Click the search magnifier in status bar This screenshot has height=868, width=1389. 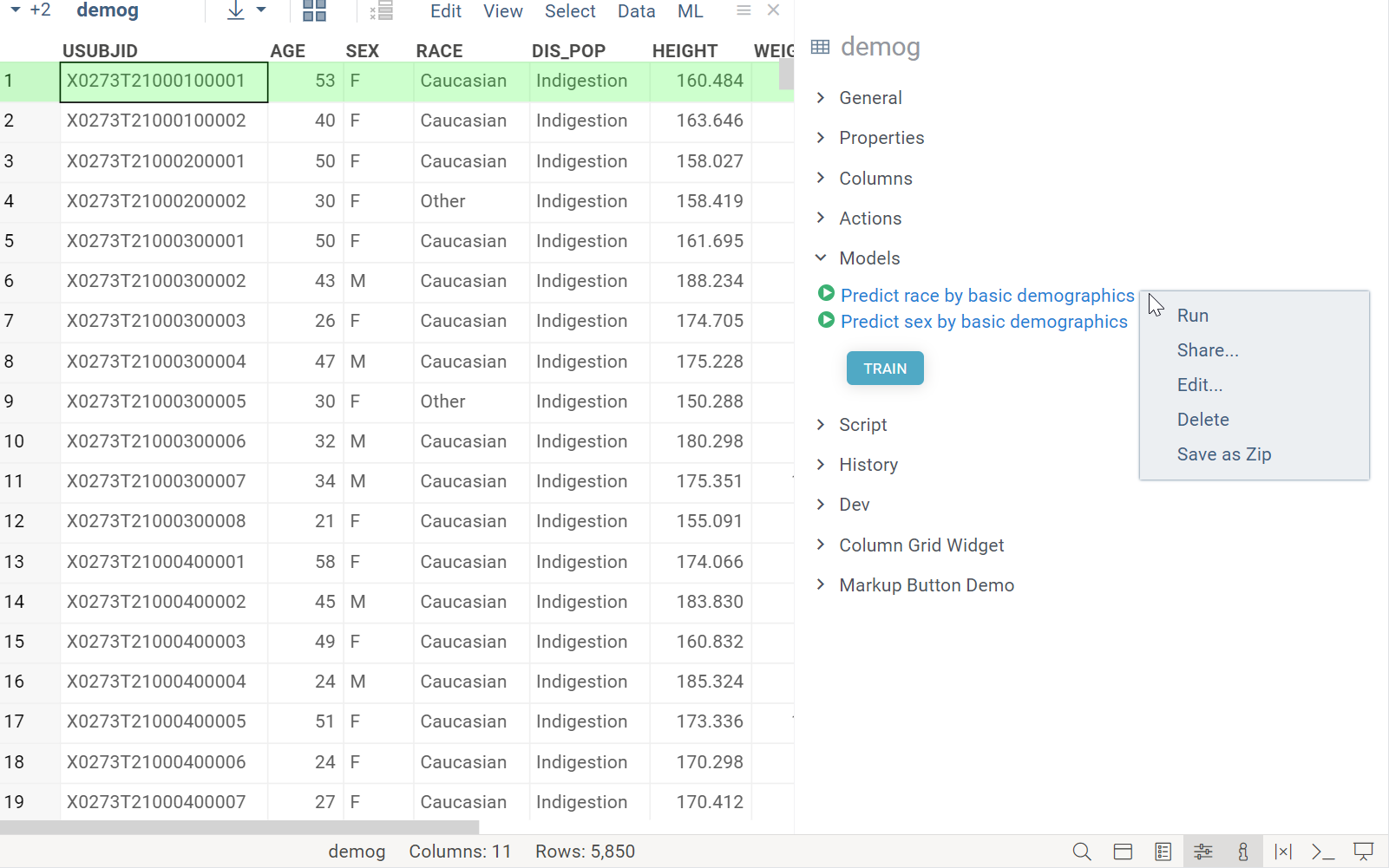point(1081,852)
